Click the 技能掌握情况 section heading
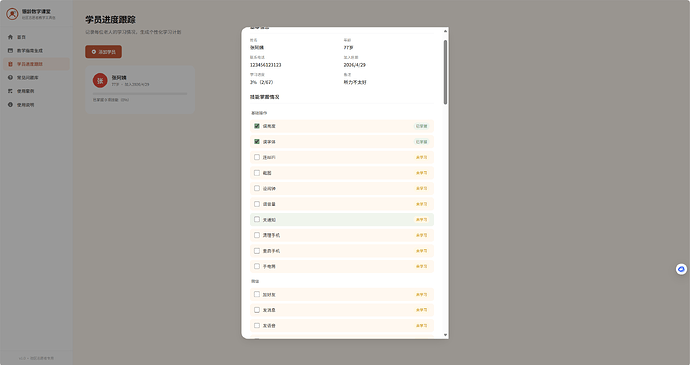Image resolution: width=690 pixels, height=365 pixels. 264,97
